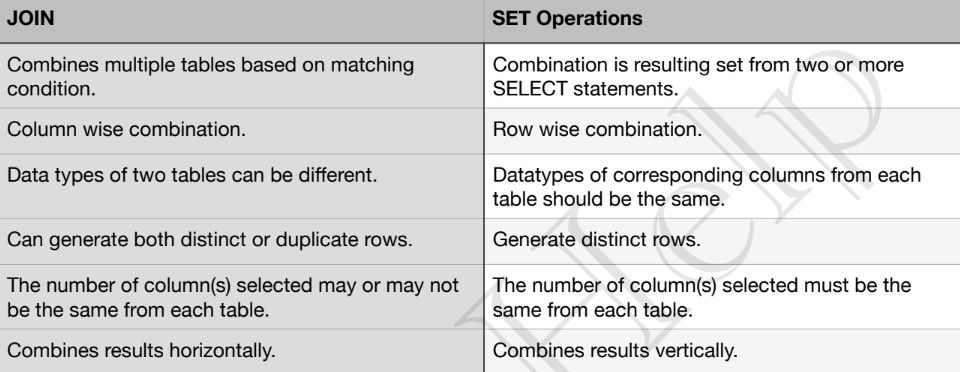Viewport: 960px width, 372px height.
Task: Select the 'Combination is resulting set' cell
Action: 722,76
